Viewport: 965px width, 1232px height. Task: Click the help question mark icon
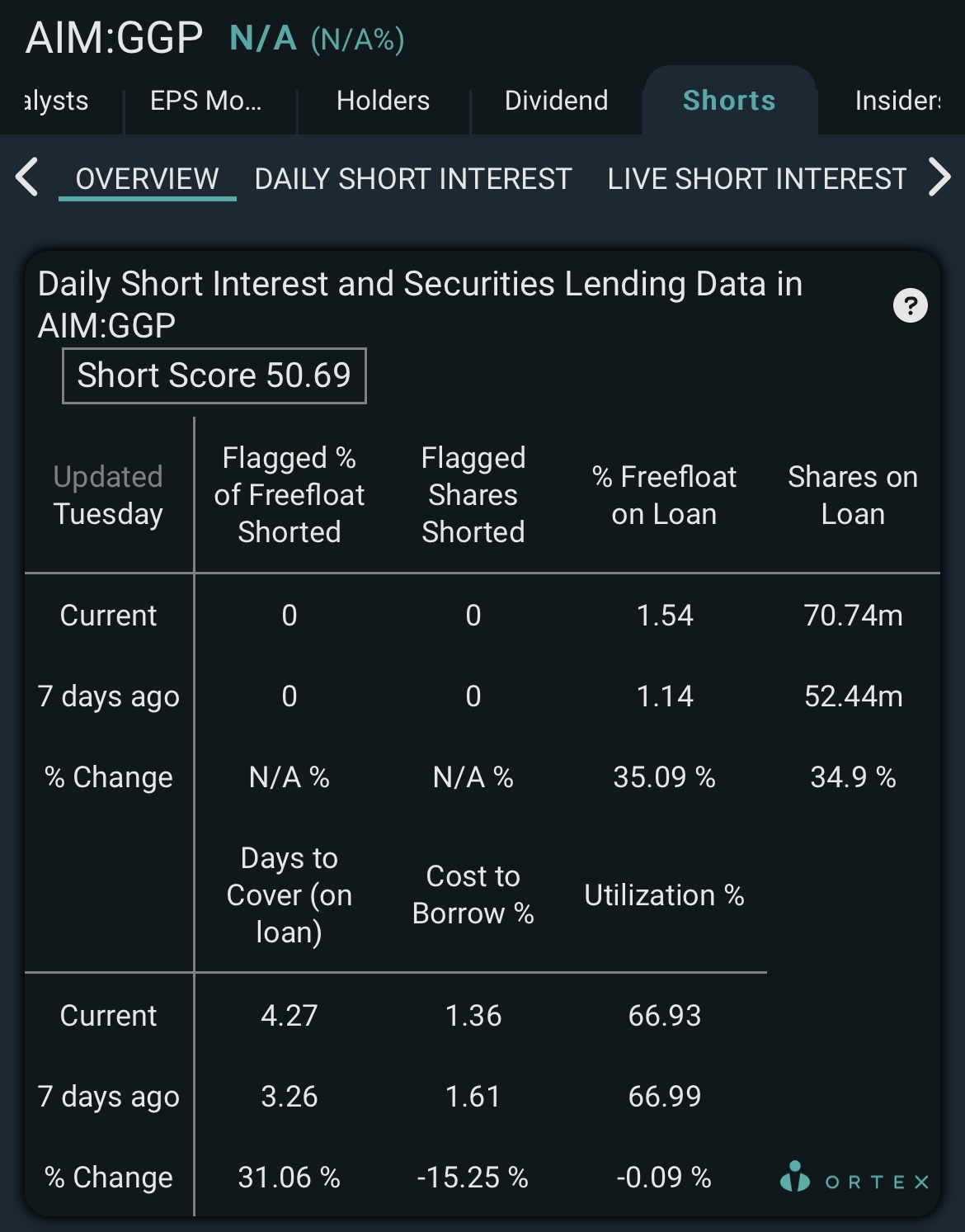pos(911,306)
